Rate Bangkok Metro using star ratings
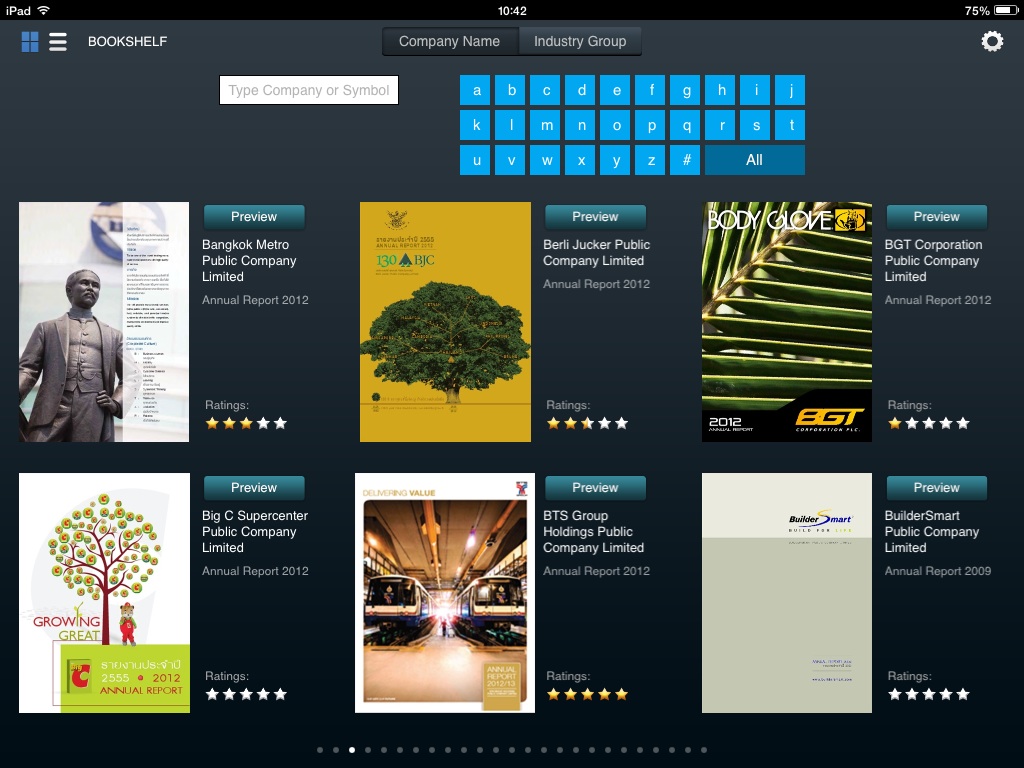Image resolution: width=1024 pixels, height=768 pixels. pos(246,423)
